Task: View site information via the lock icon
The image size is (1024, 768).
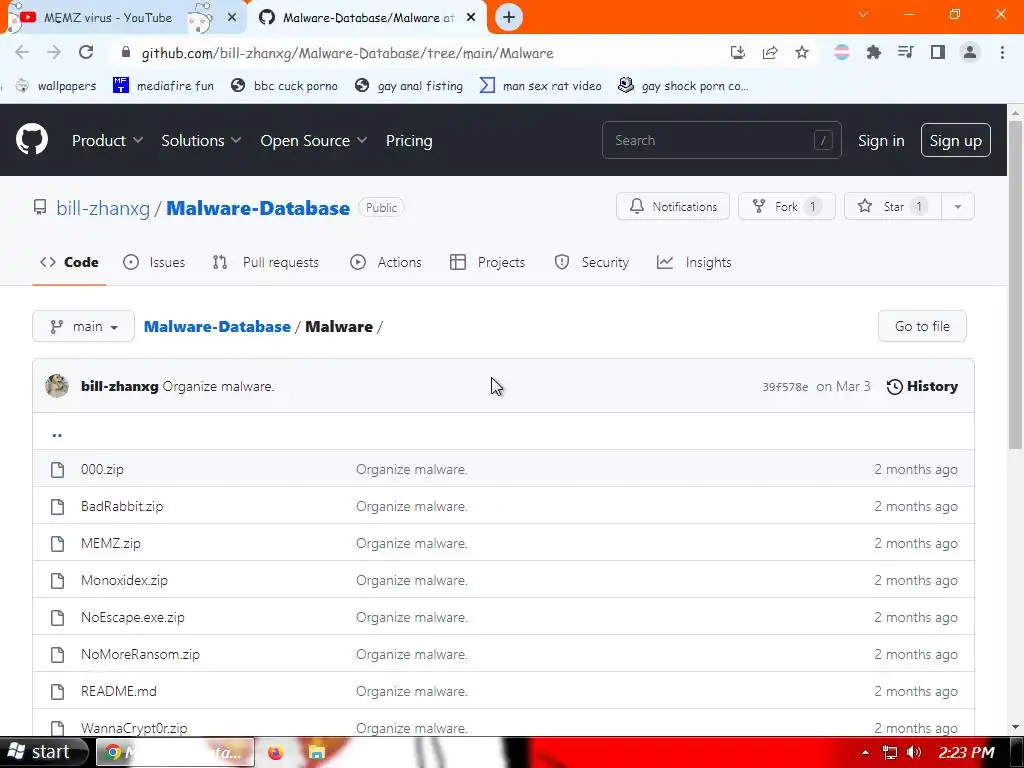Action: [x=126, y=53]
